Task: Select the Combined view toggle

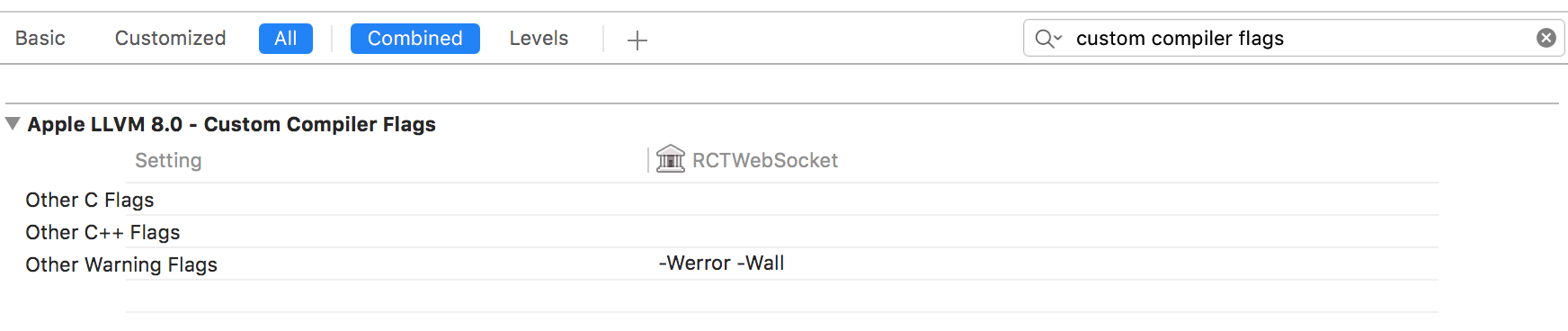Action: point(414,39)
